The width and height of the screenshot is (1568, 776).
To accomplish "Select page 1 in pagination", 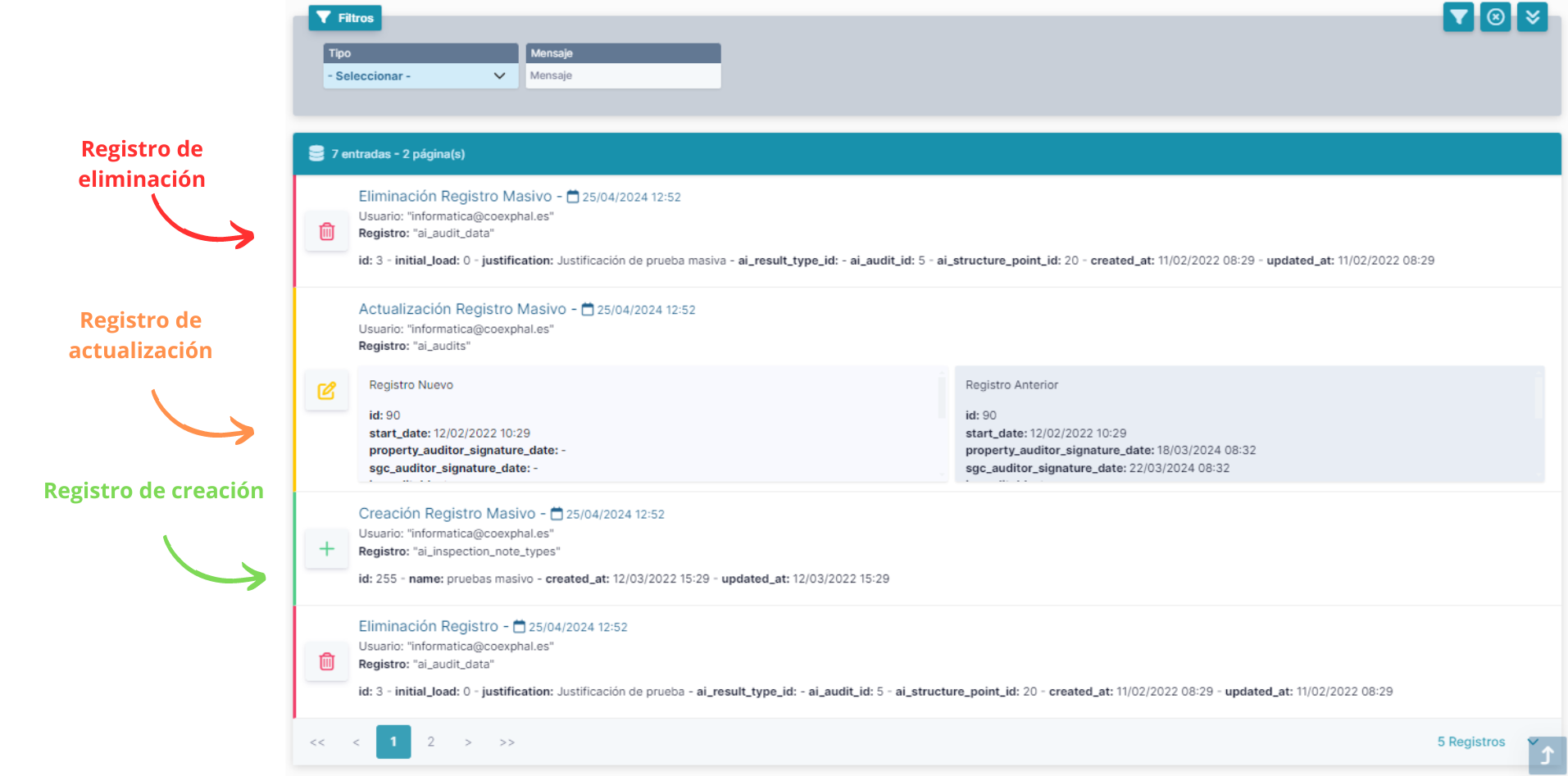I will [x=393, y=742].
